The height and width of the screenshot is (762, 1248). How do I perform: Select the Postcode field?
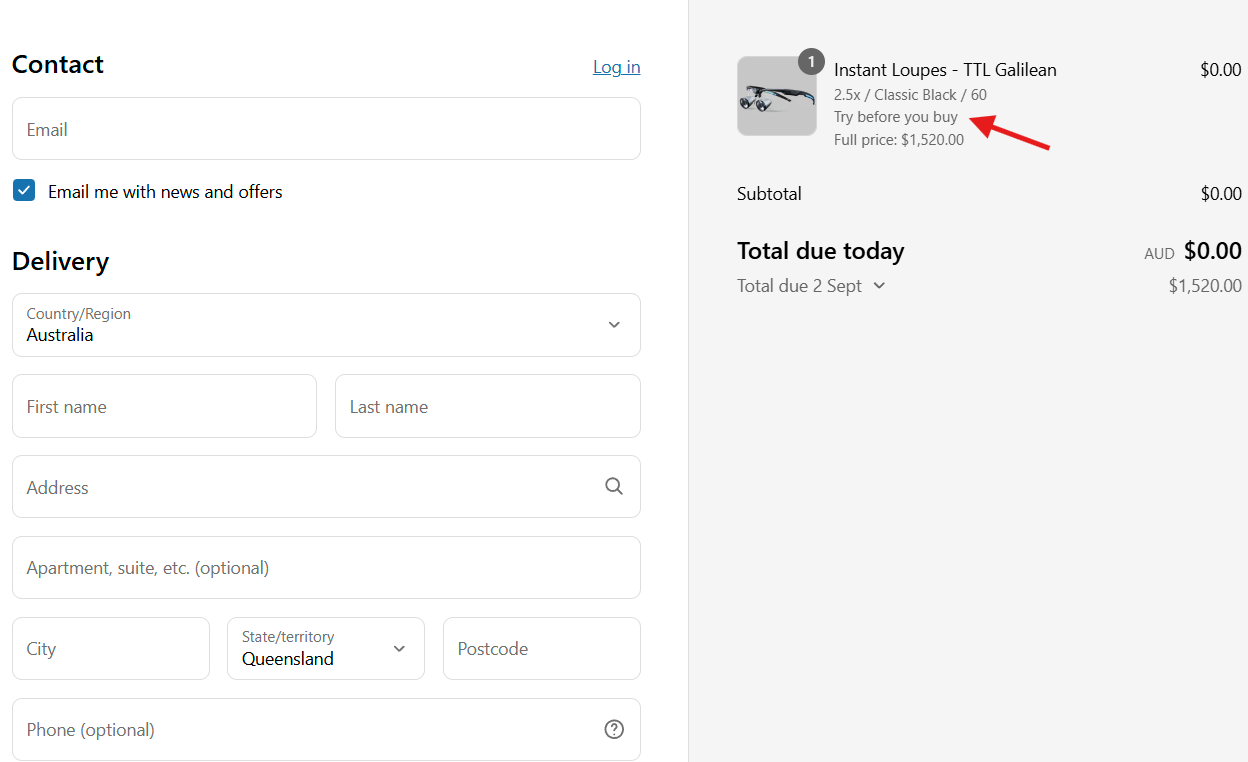coord(541,649)
